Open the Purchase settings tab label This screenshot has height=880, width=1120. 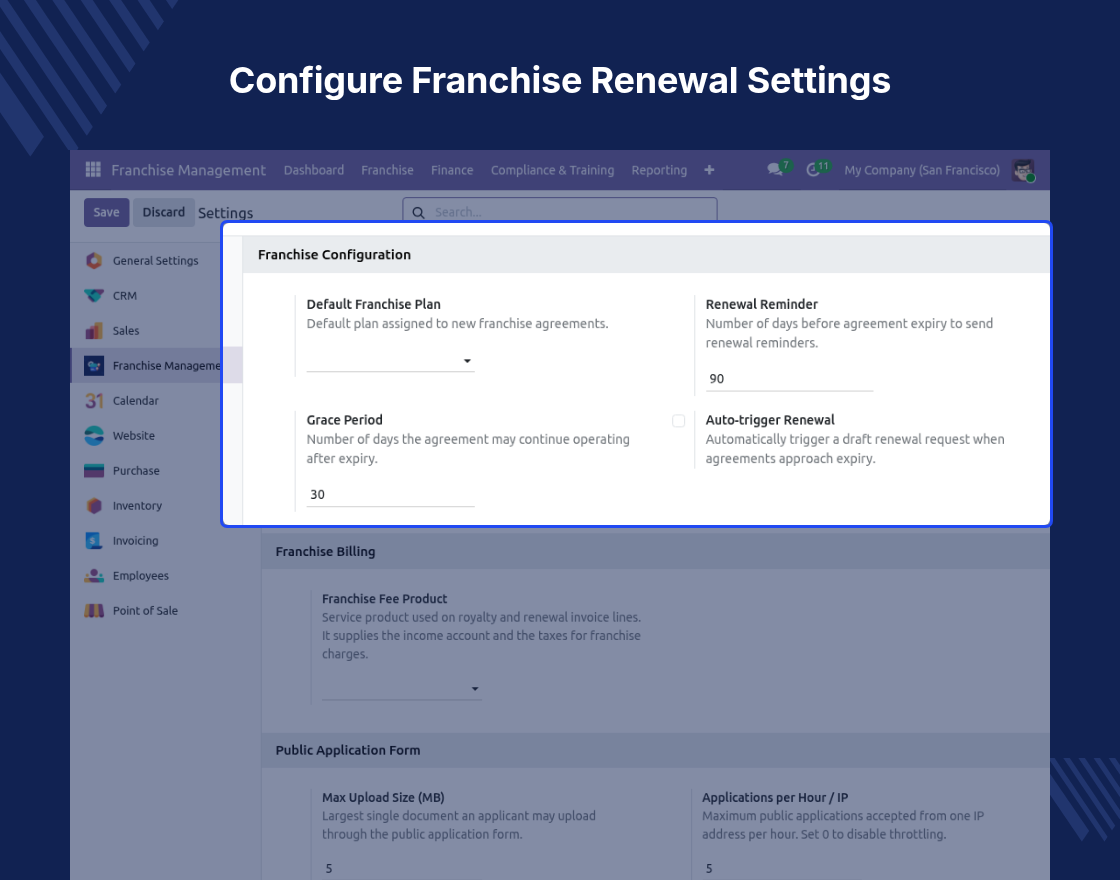(136, 471)
